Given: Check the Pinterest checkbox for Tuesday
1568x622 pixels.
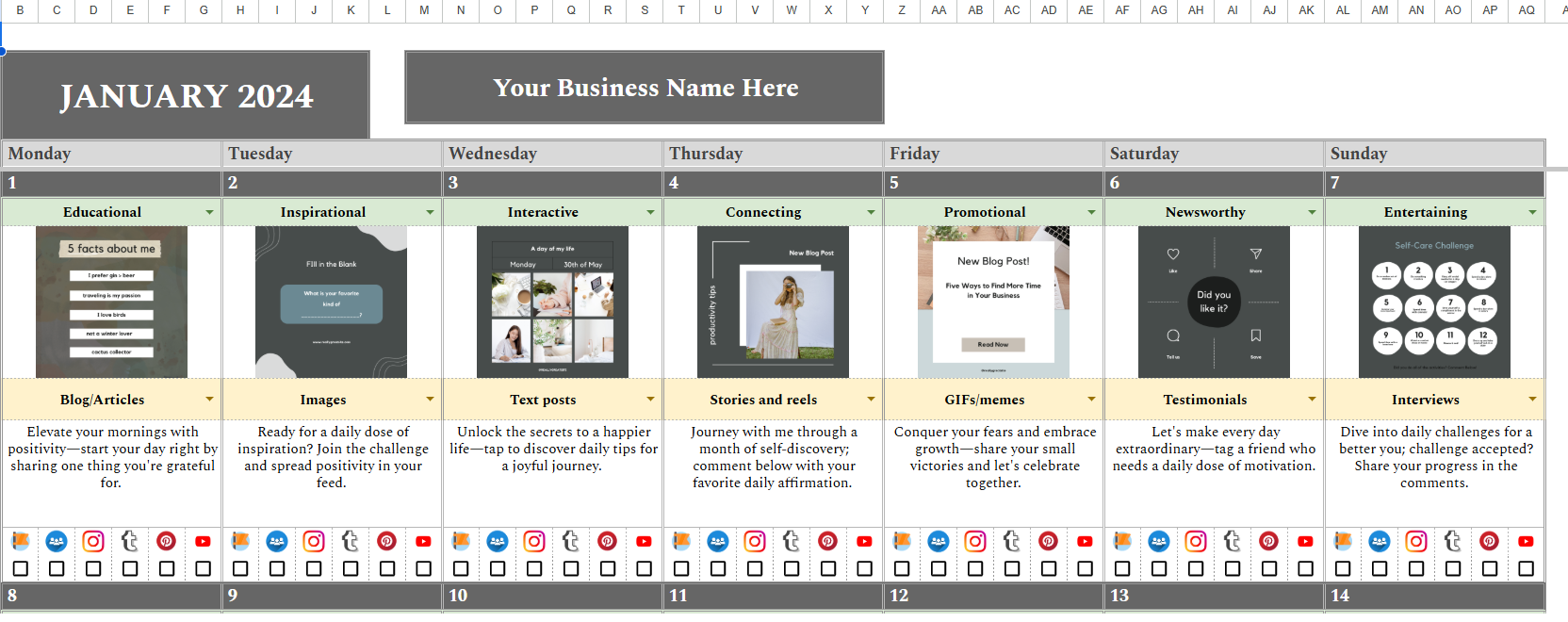Looking at the screenshot, I should (x=387, y=568).
